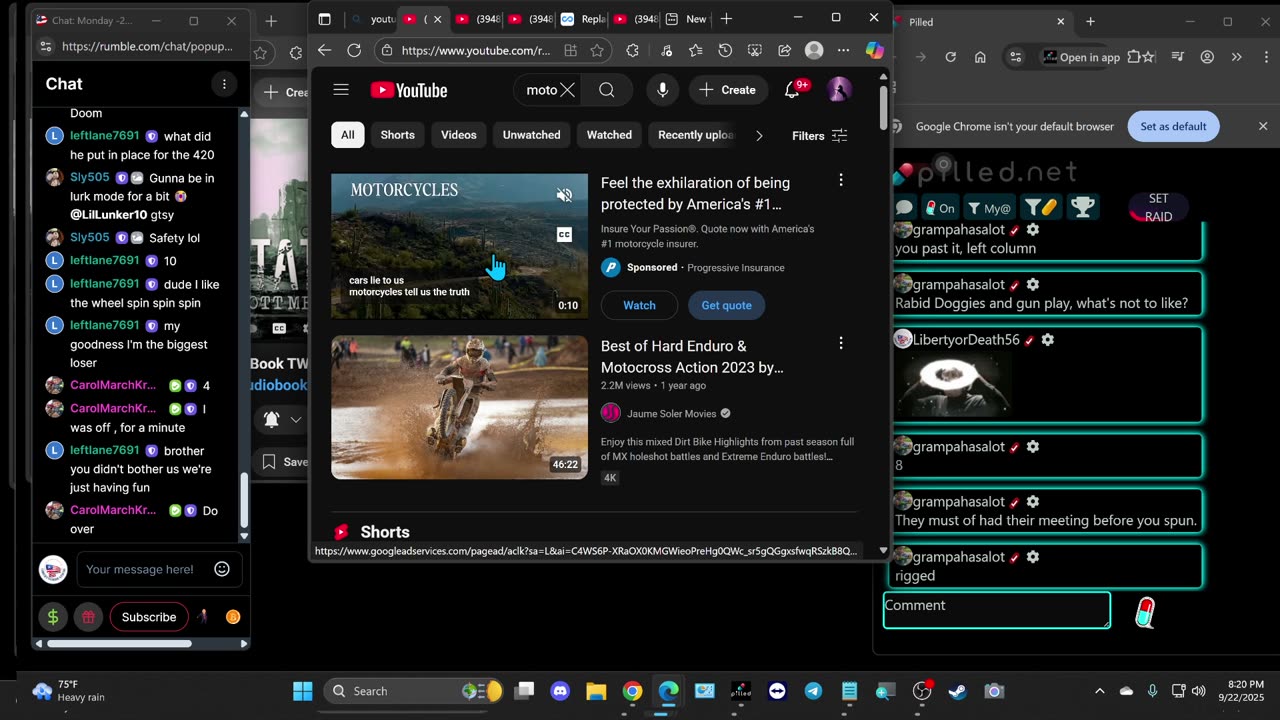The height and width of the screenshot is (720, 1280).
Task: Toggle the pill On switch
Action: click(x=940, y=208)
